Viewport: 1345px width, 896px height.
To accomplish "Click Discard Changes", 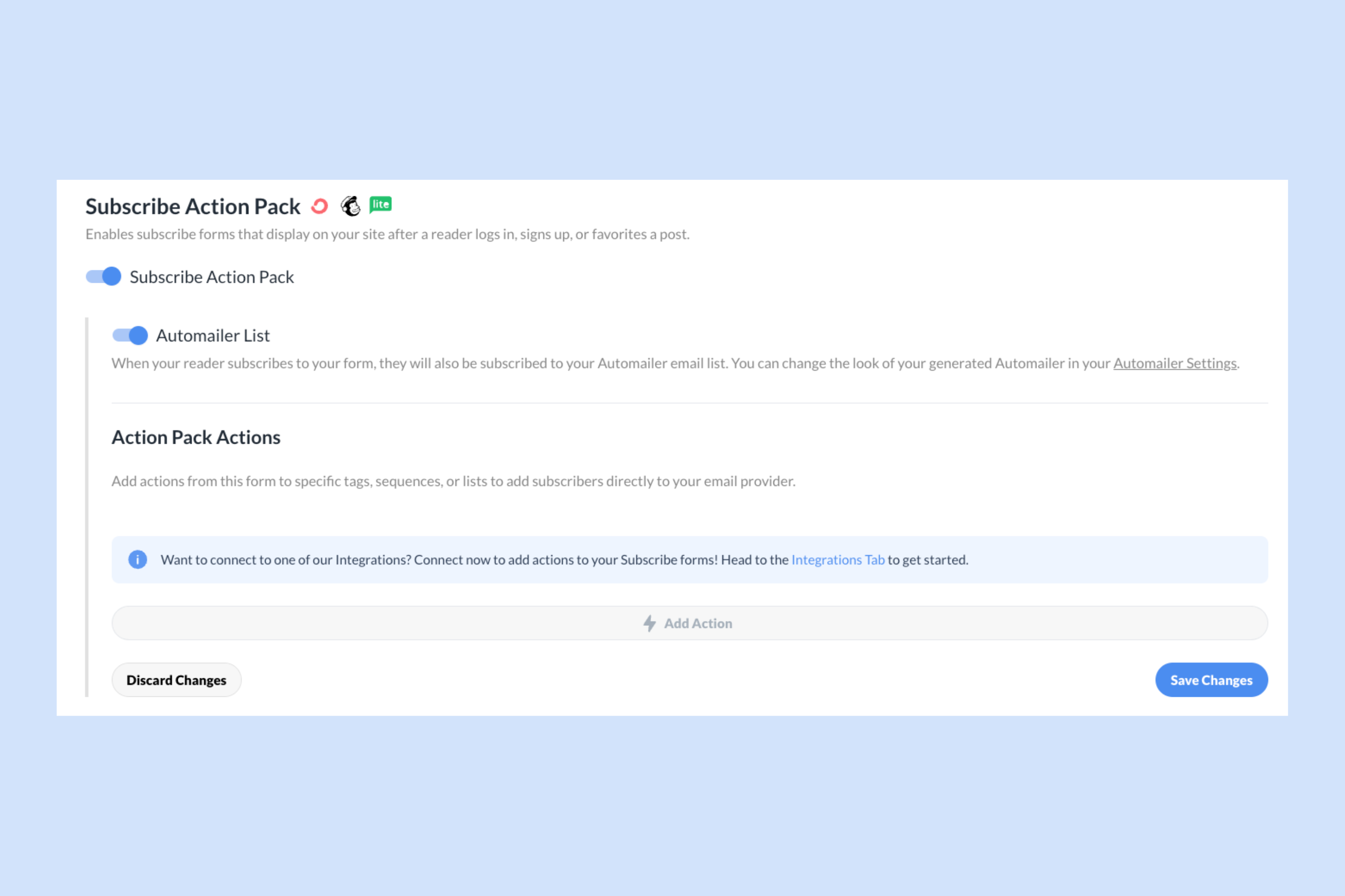I will [176, 680].
